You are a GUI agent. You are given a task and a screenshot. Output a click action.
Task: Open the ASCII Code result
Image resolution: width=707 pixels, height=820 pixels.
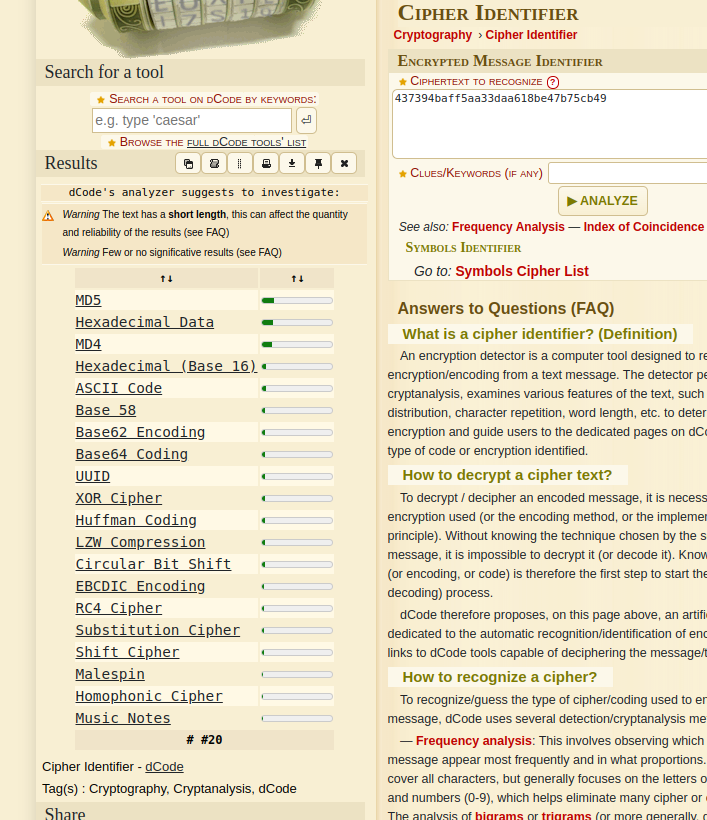[x=119, y=388]
